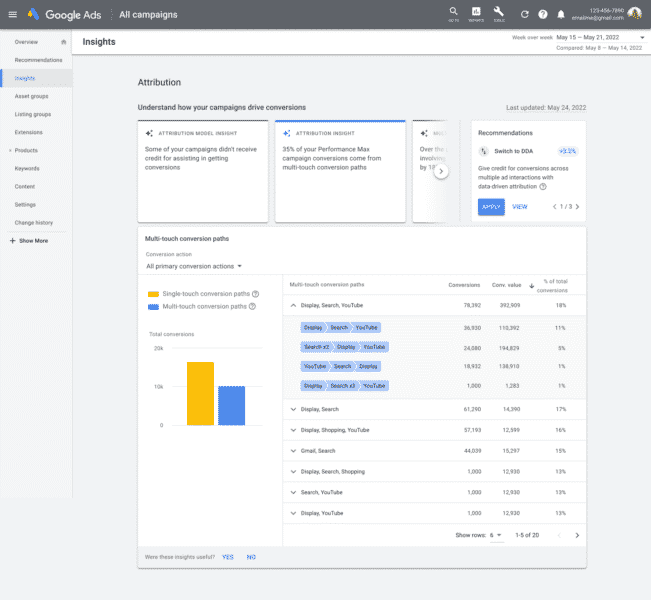This screenshot has height=600, width=651.
Task: Expand the Gmail, Search row
Action: point(294,453)
